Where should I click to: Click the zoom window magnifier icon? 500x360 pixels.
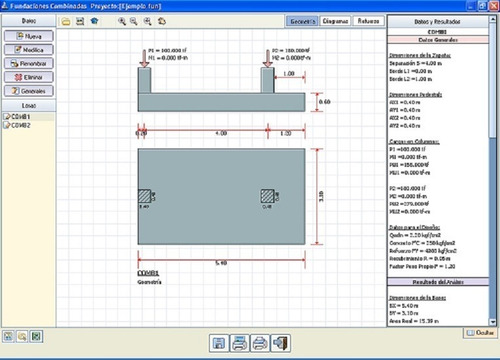coord(147,21)
